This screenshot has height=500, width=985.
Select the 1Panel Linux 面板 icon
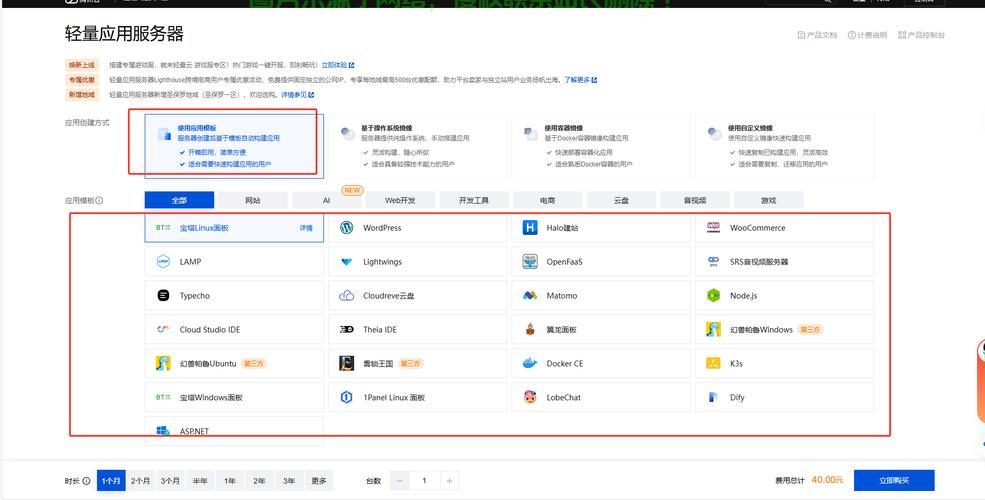click(347, 398)
